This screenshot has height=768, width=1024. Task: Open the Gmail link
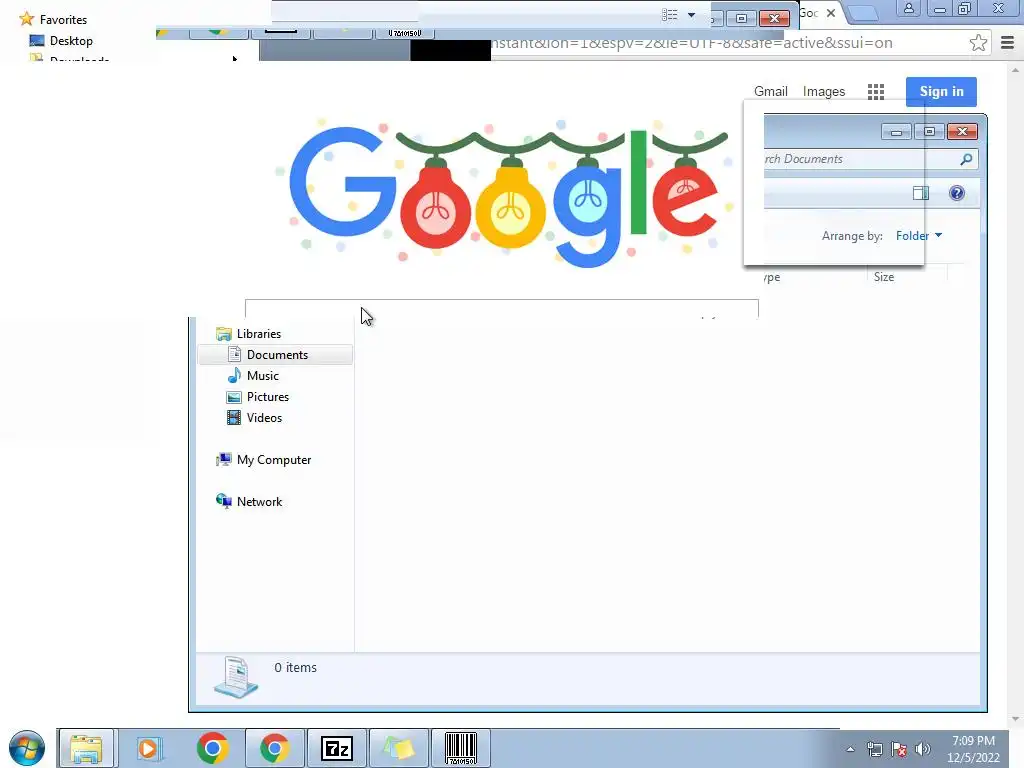771,91
